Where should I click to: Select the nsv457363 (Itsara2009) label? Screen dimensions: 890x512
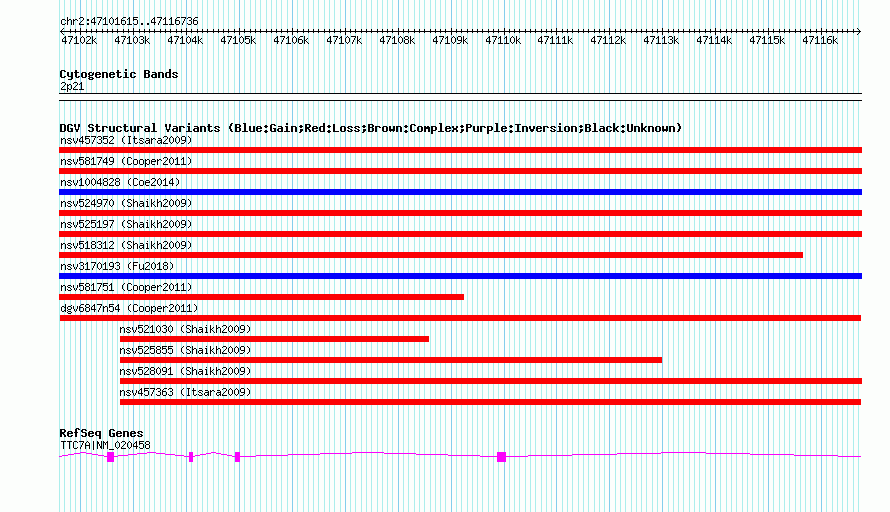coord(185,392)
